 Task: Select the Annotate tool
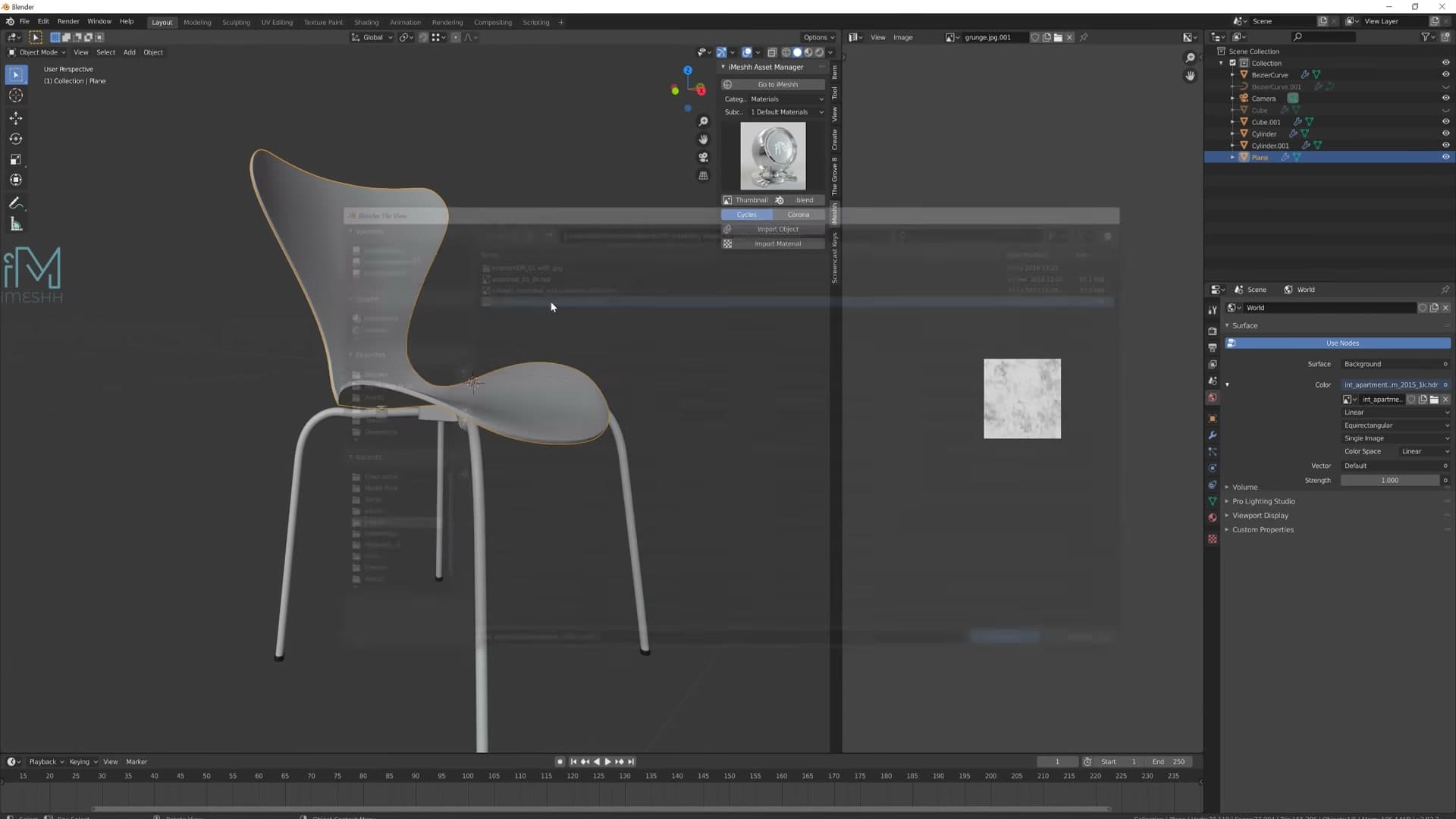click(x=16, y=203)
